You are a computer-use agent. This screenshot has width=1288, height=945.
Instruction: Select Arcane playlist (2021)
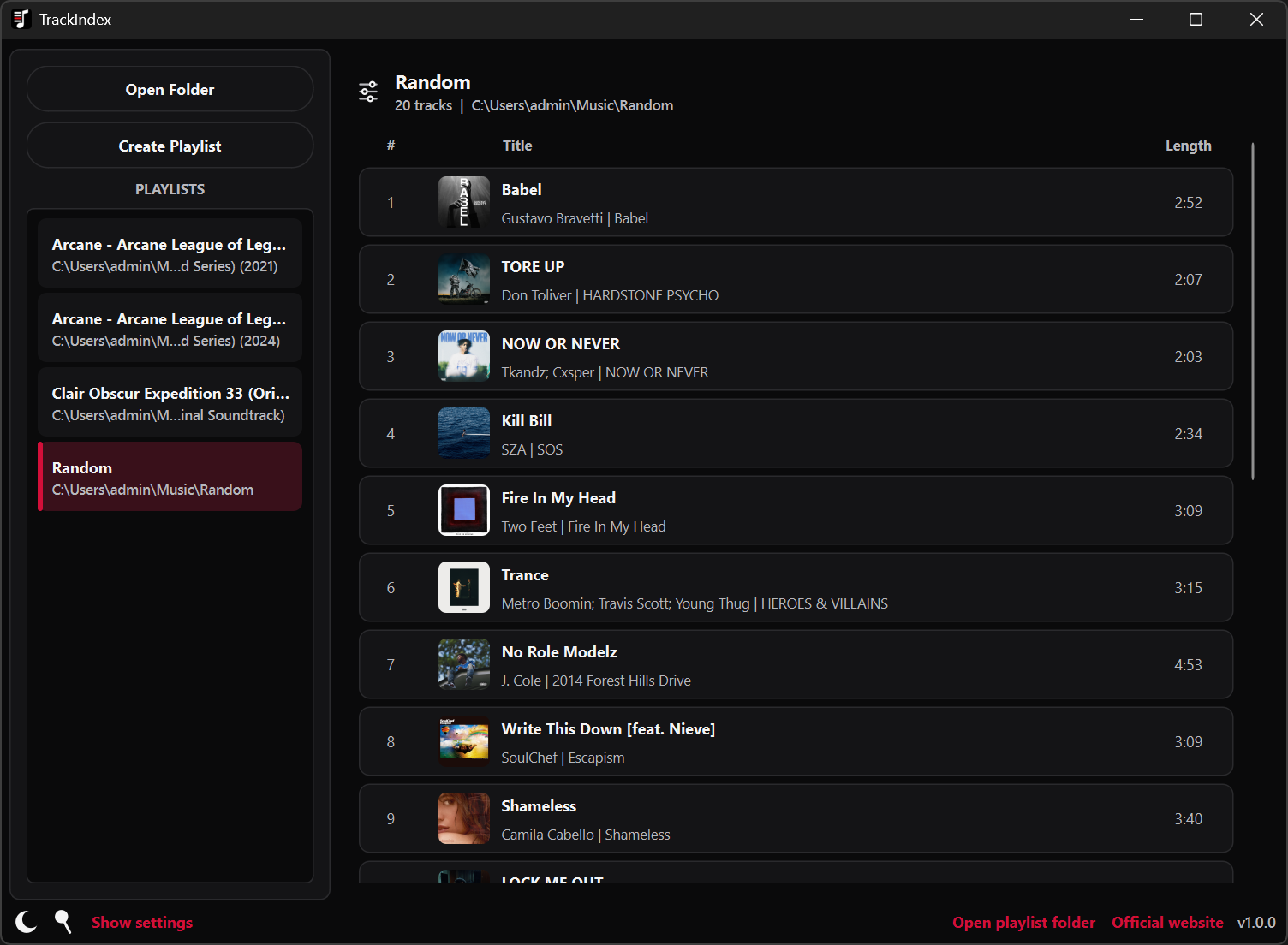point(170,254)
